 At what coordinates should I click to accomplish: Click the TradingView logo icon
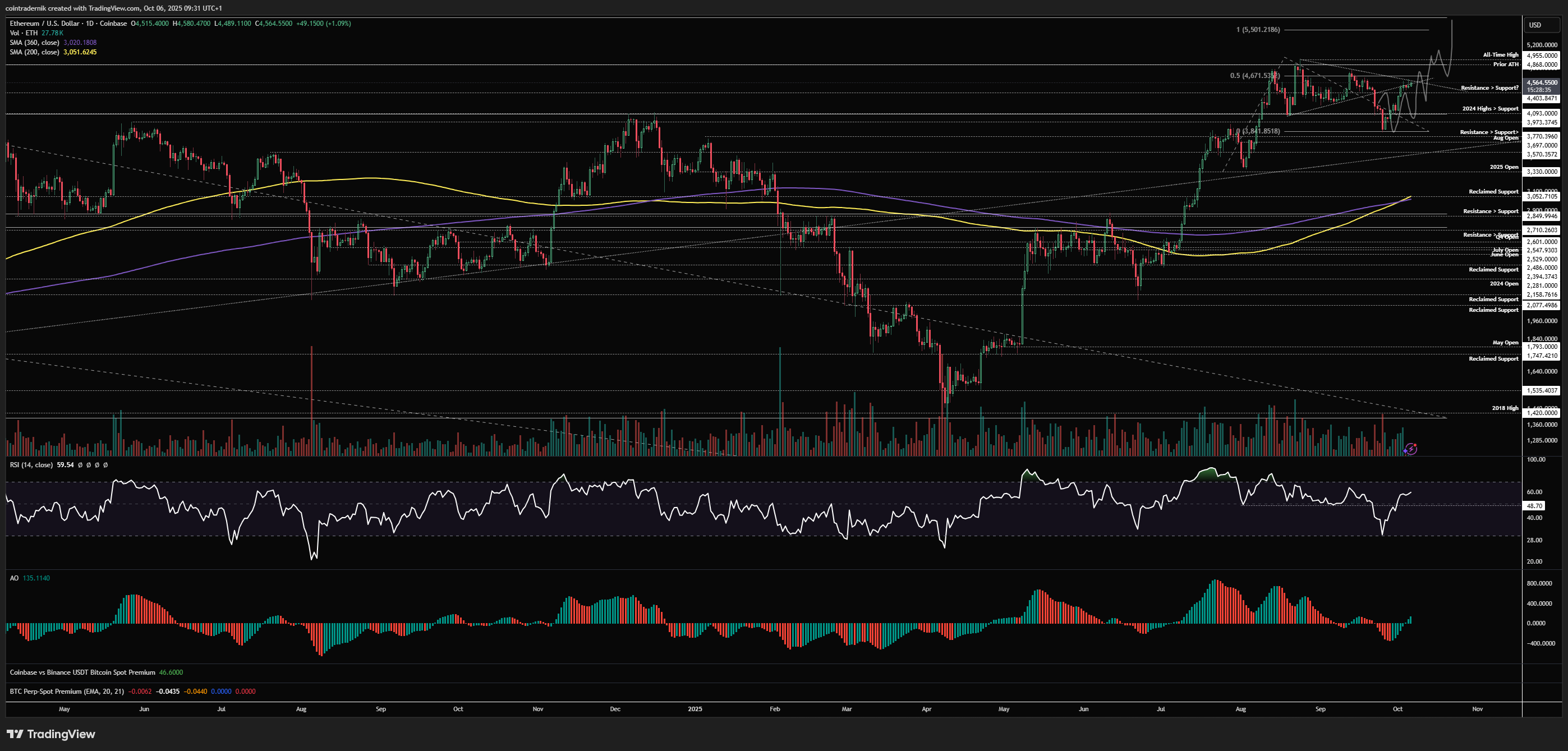click(x=15, y=734)
